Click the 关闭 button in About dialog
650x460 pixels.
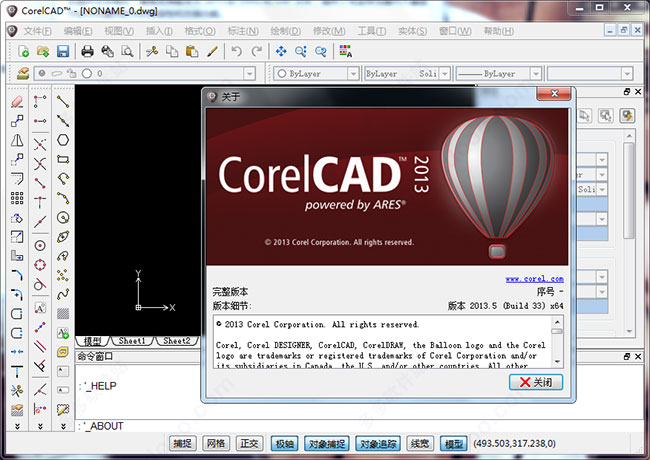536,382
